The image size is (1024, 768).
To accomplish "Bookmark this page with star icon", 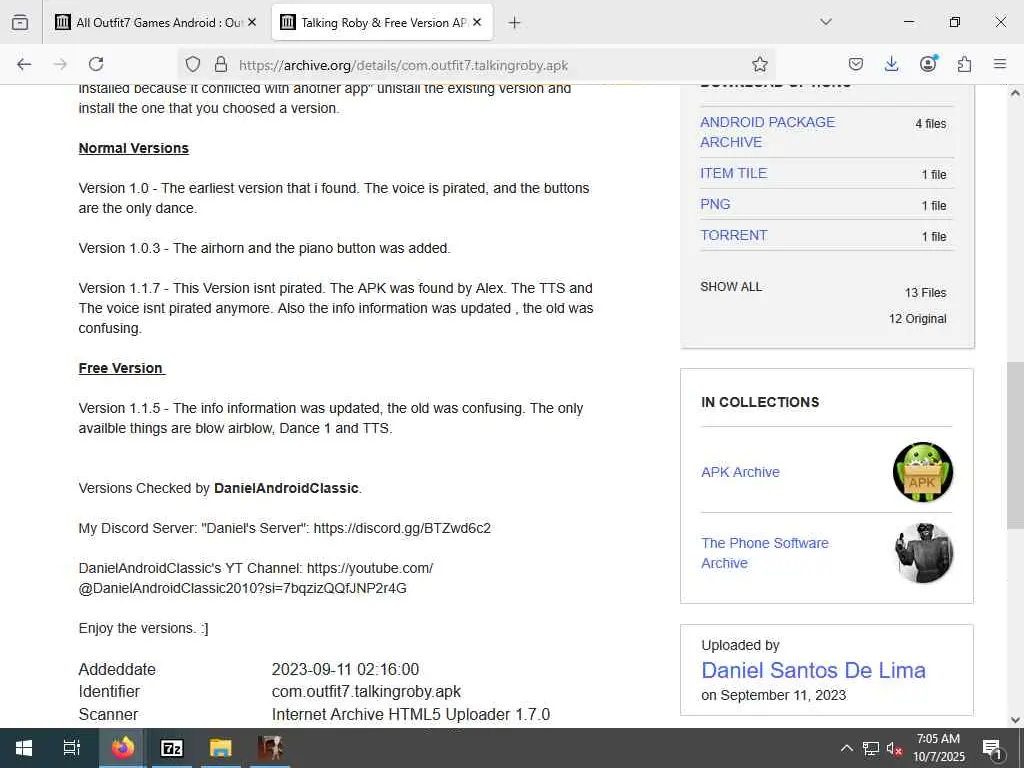I will coord(760,64).
